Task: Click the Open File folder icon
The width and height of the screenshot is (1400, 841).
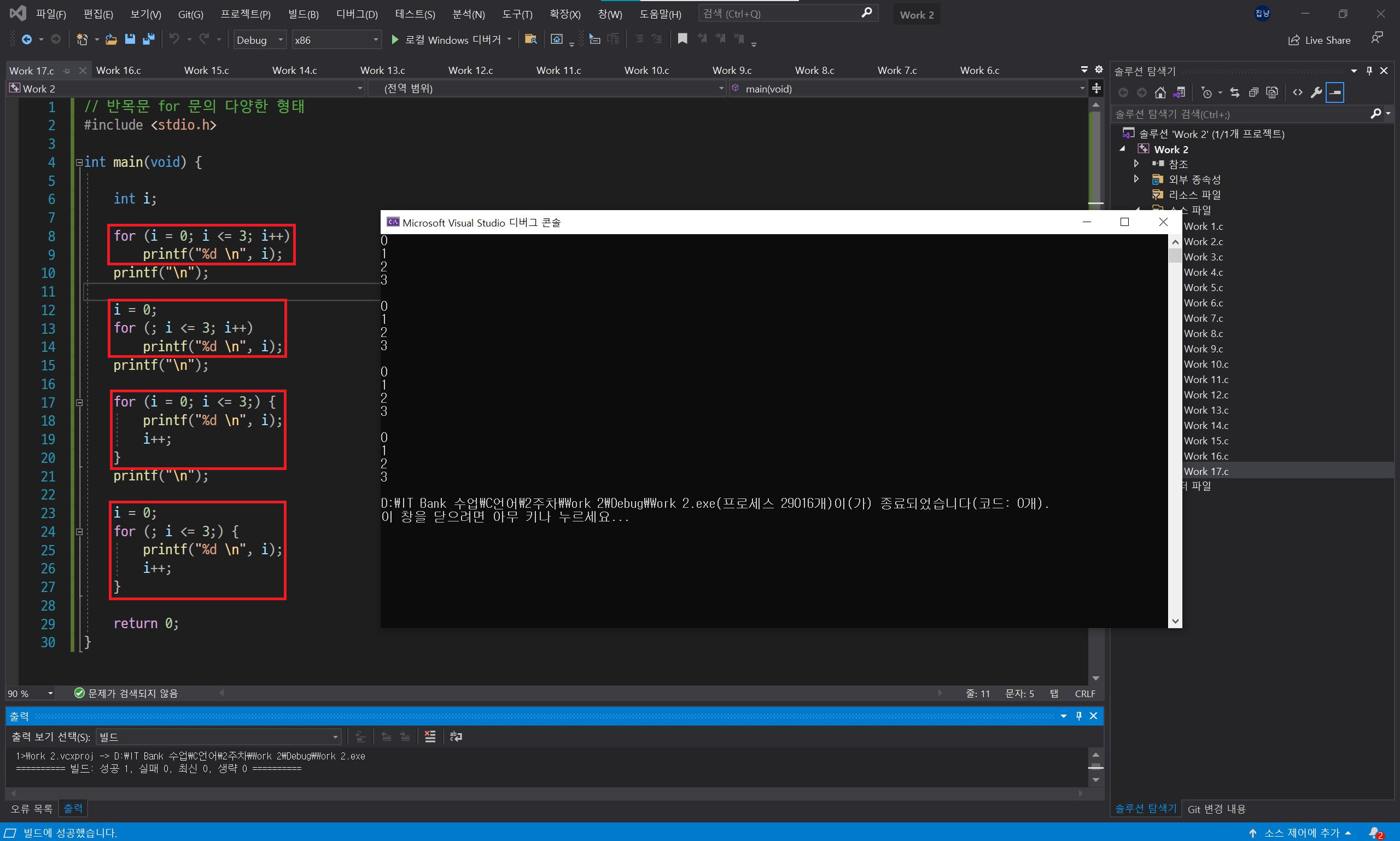Action: 111,39
